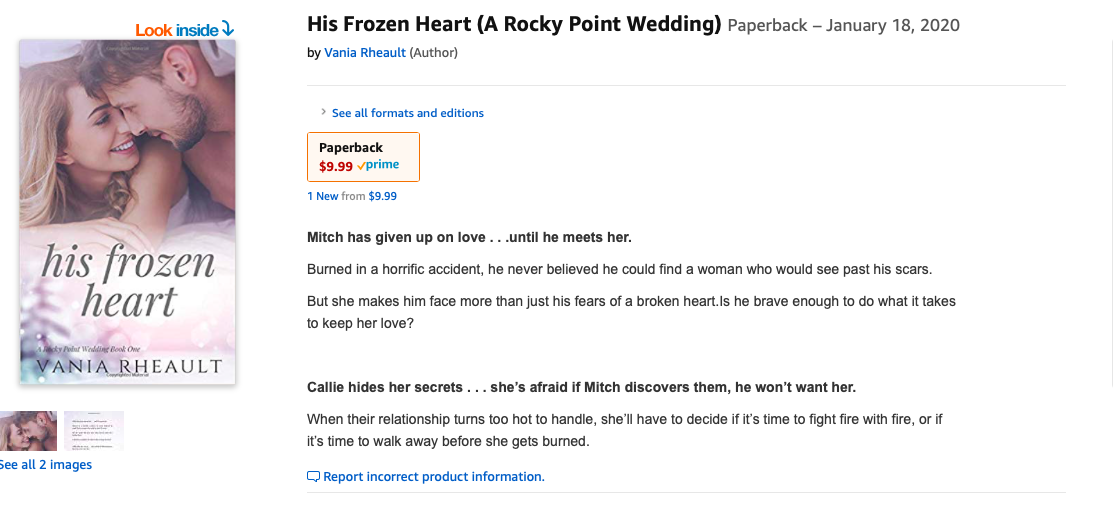Click the (Author) role label
The height and width of the screenshot is (511, 1113).
[x=433, y=53]
